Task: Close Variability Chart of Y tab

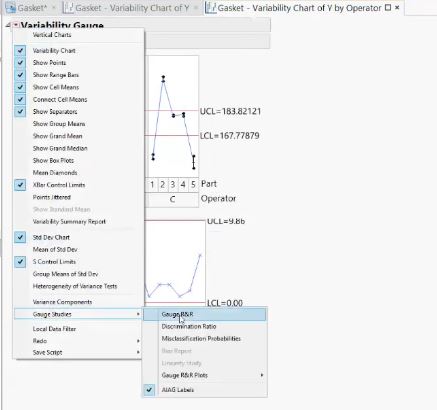Action: 196,7
